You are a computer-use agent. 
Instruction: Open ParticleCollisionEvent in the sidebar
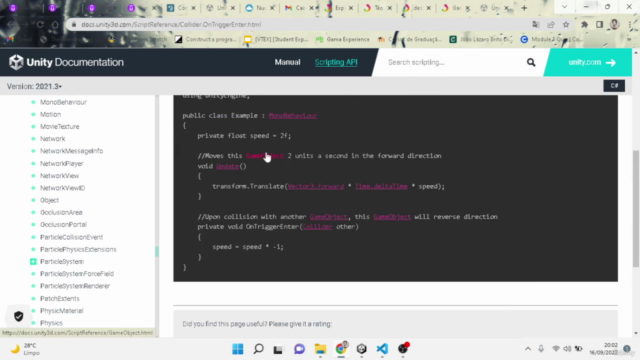click(x=71, y=237)
